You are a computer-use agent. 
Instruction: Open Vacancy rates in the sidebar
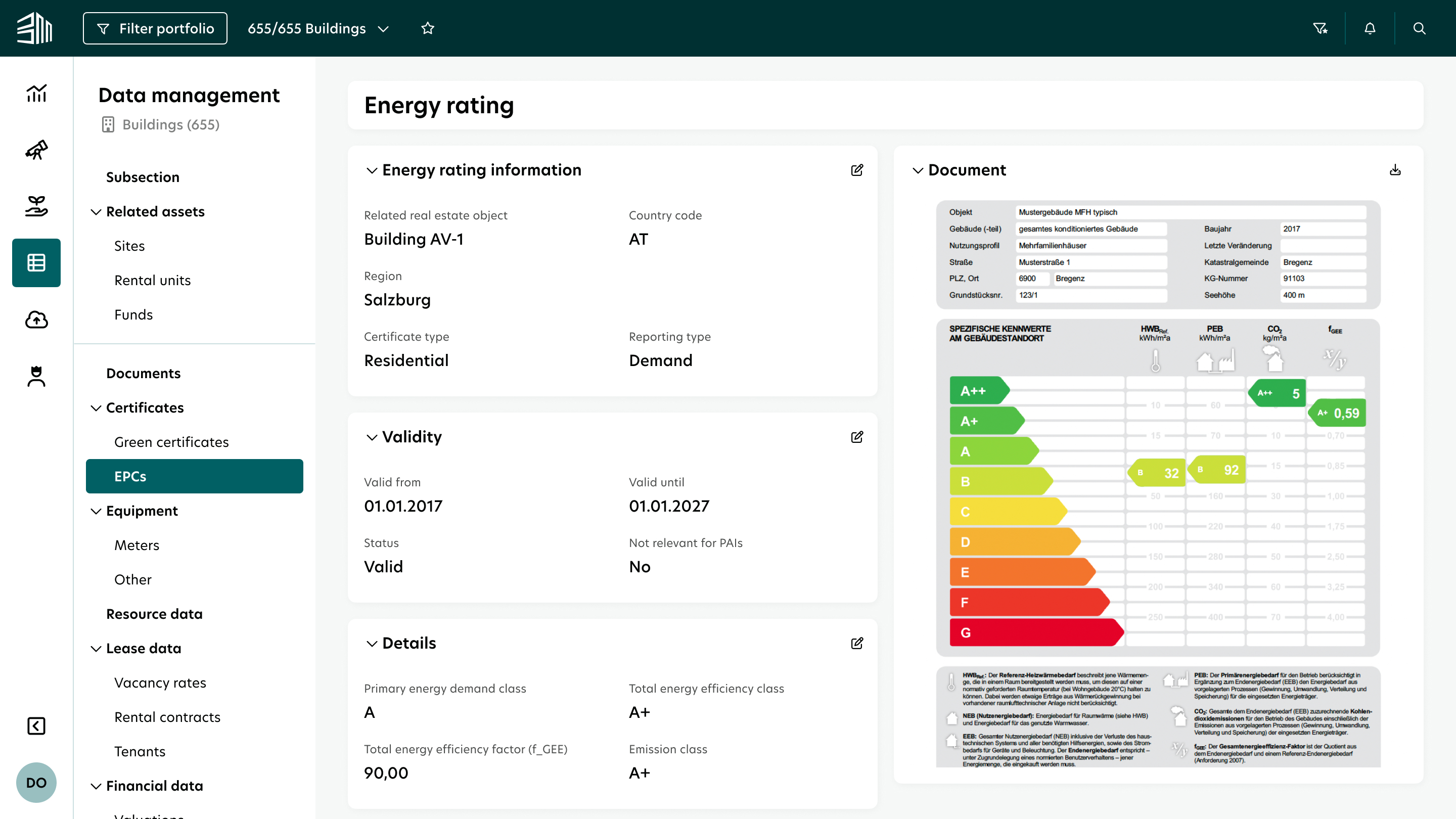pos(160,683)
